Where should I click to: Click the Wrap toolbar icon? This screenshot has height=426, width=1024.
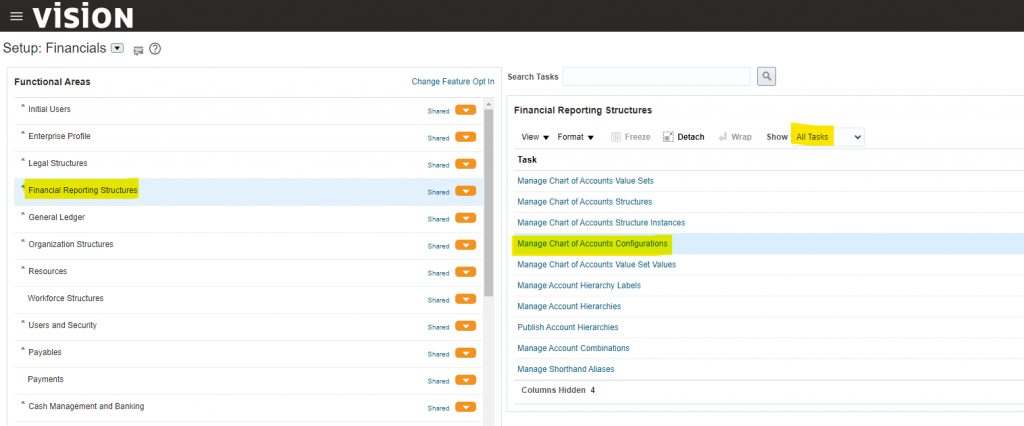(x=722, y=137)
